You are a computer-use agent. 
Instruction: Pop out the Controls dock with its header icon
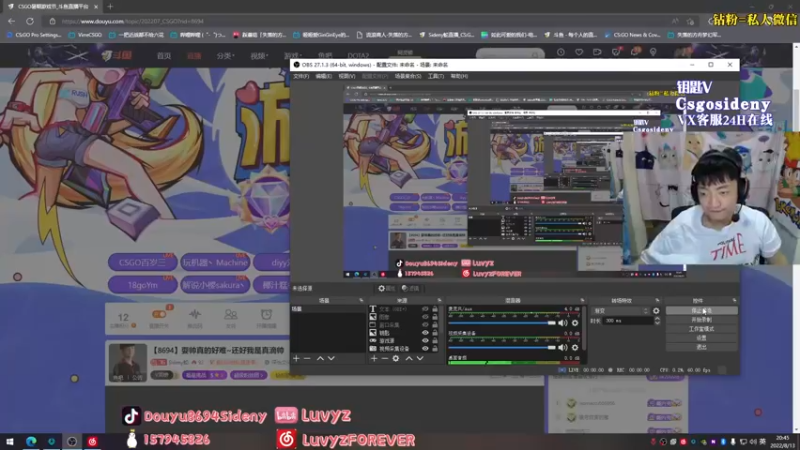[734, 301]
